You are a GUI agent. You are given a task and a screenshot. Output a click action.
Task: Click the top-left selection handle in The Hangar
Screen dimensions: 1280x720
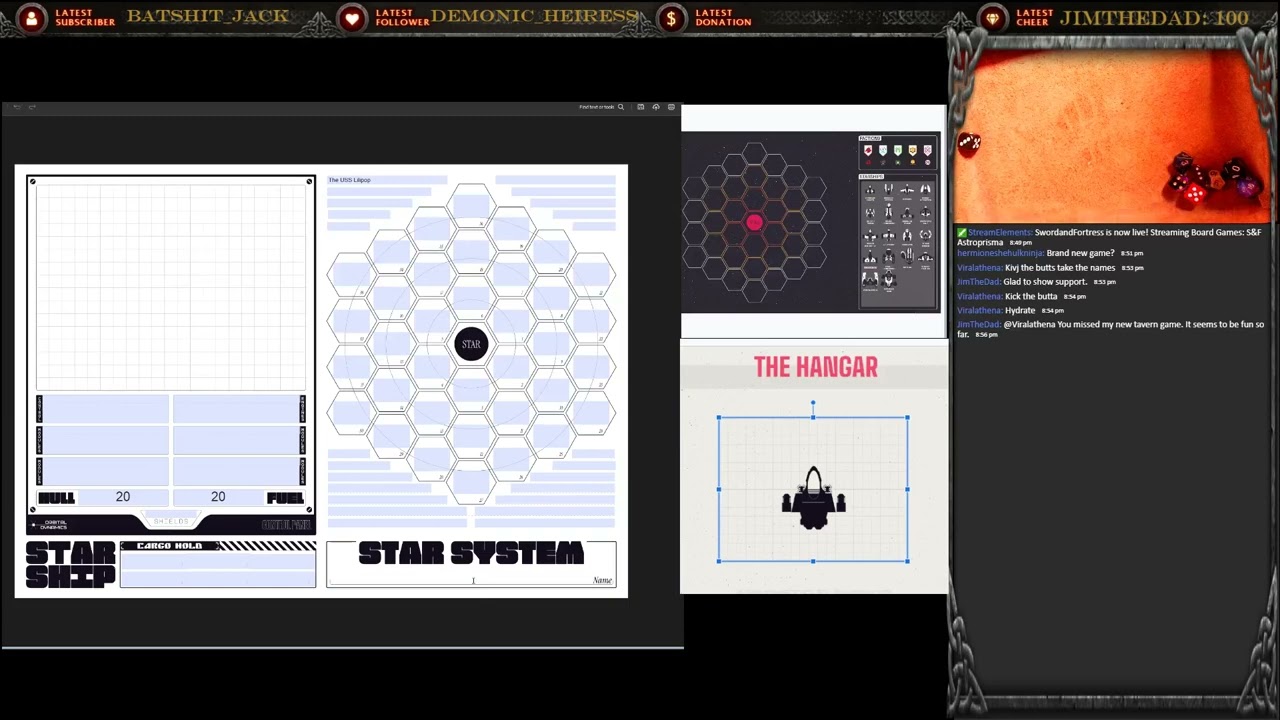pos(719,417)
